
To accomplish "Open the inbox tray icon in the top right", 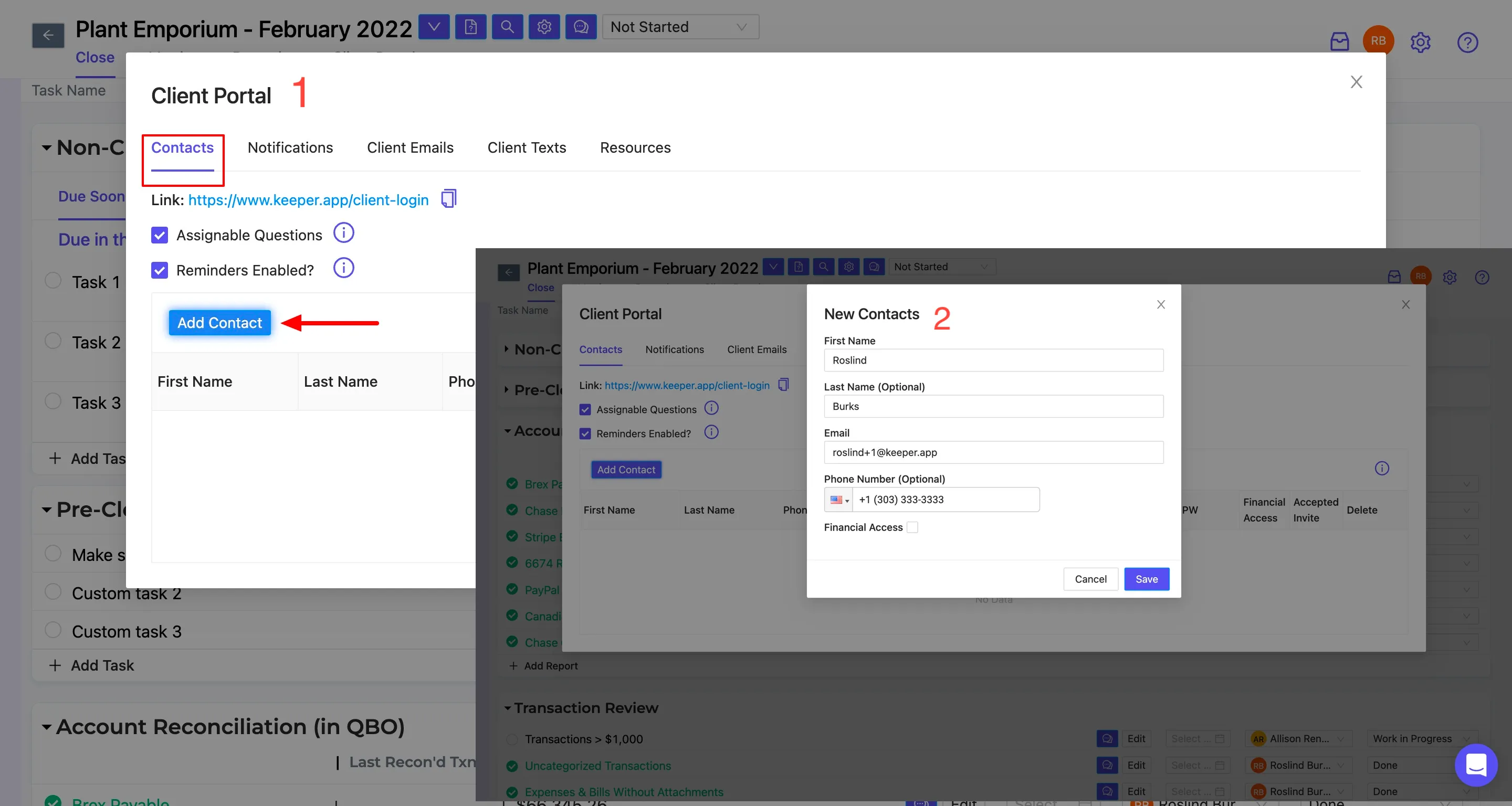I will tap(1339, 41).
